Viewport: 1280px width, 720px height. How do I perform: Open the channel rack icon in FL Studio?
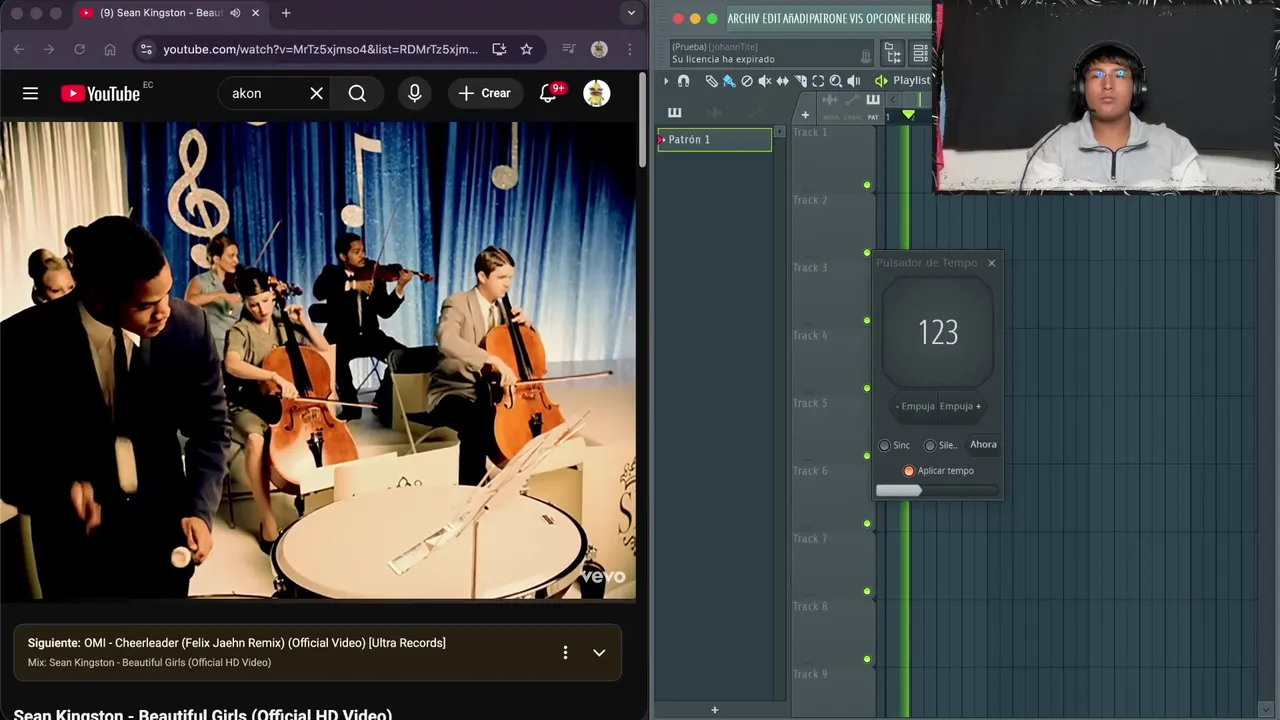pyautogui.click(x=920, y=53)
